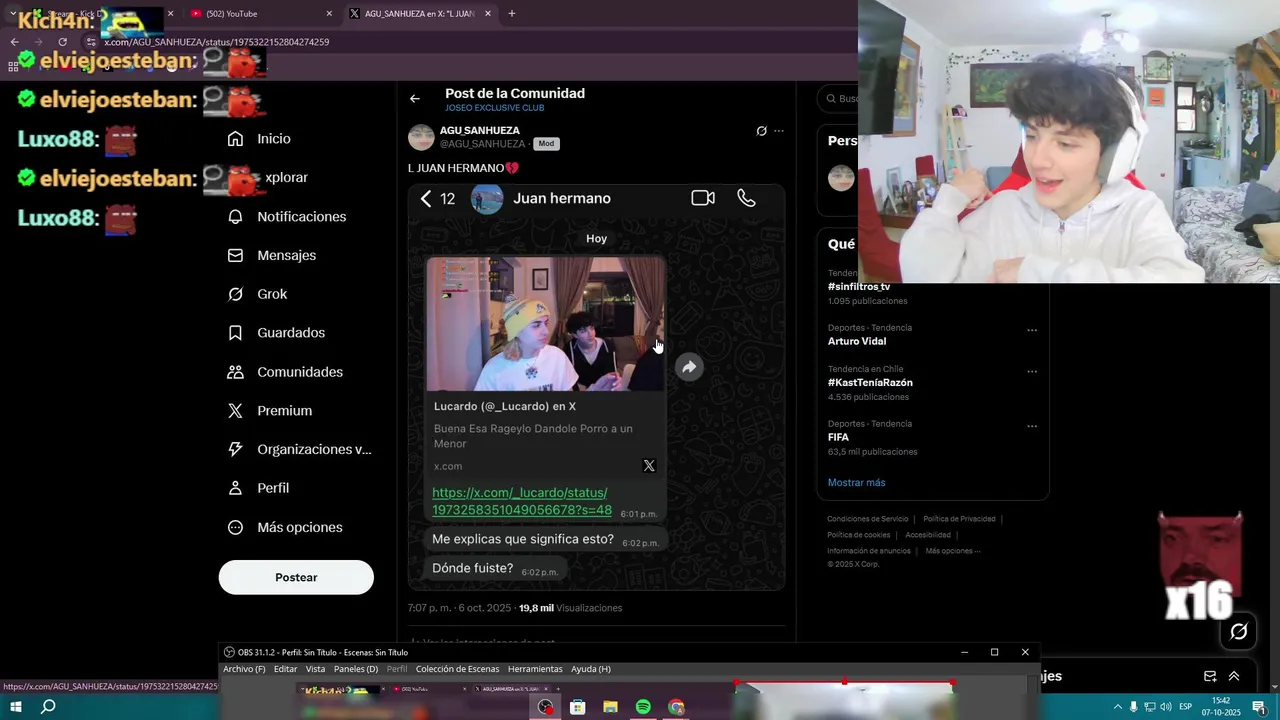Image resolution: width=1280 pixels, height=720 pixels.
Task: Open Archivo menu in OBS
Action: 244,669
